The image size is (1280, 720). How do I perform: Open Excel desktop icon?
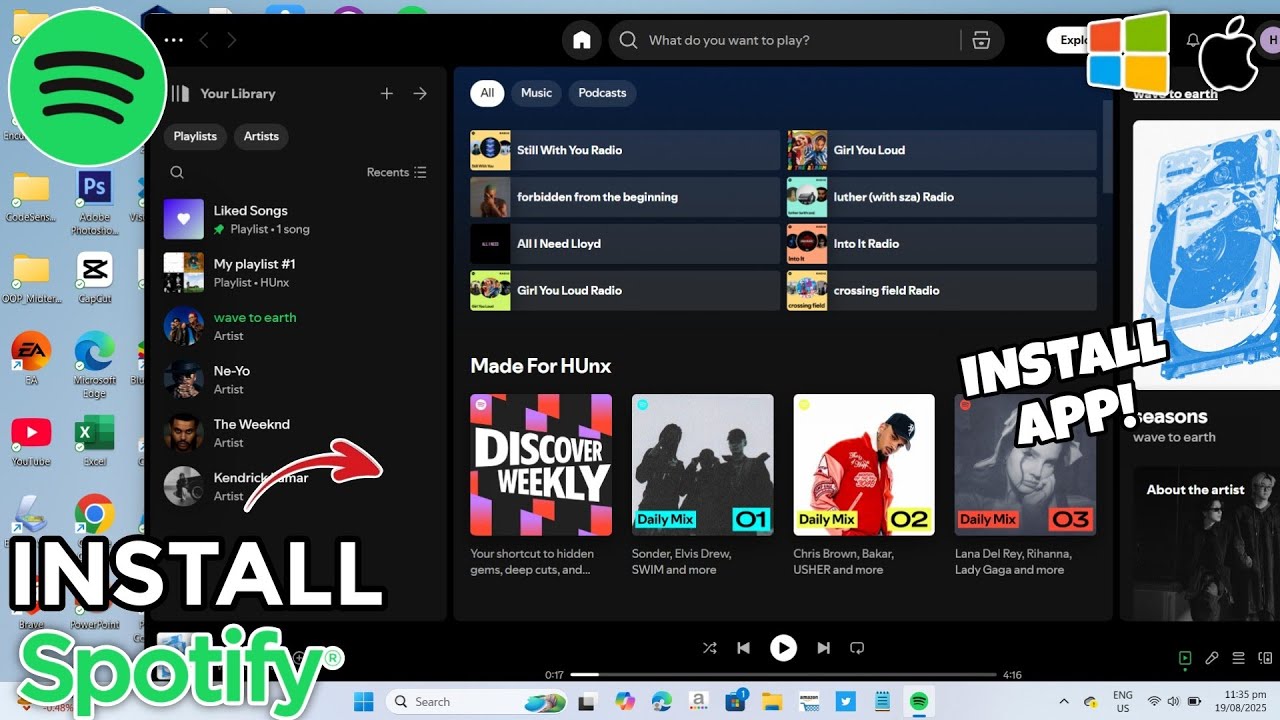click(95, 441)
